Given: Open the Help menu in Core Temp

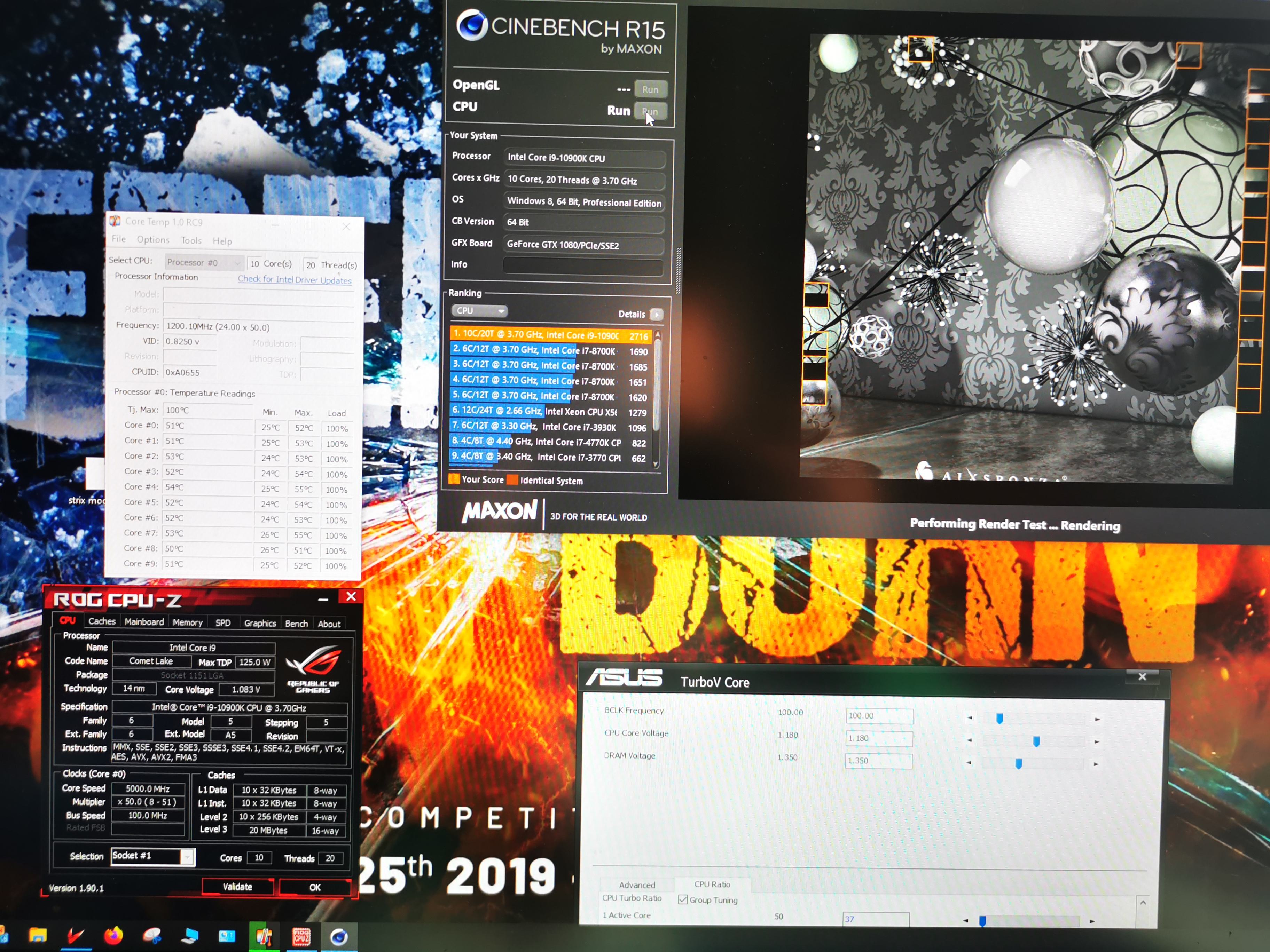Looking at the screenshot, I should point(222,241).
